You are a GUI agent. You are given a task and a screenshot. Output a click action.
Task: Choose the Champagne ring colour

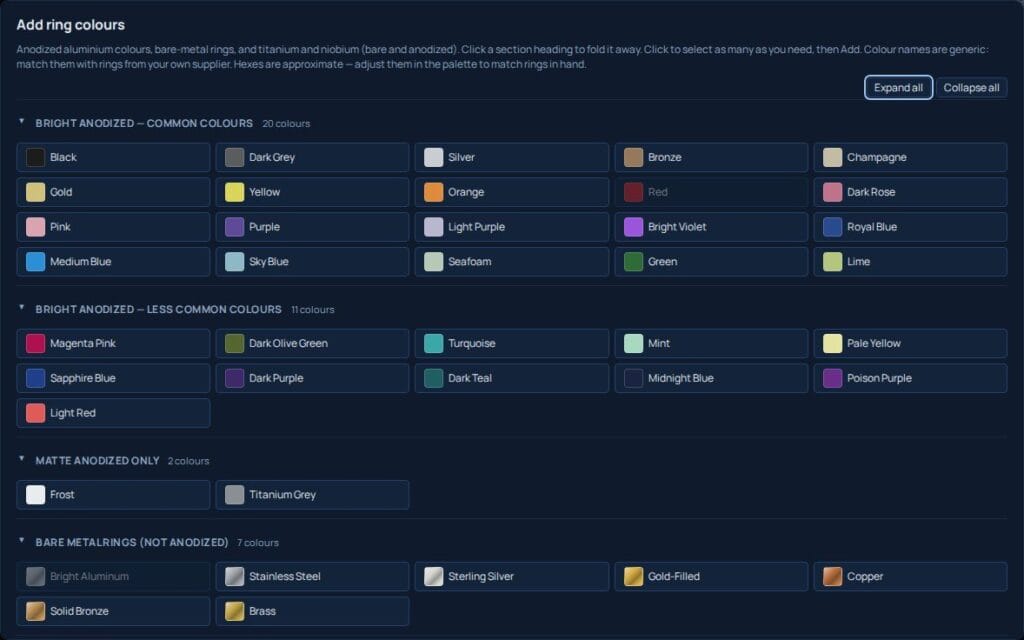point(910,157)
